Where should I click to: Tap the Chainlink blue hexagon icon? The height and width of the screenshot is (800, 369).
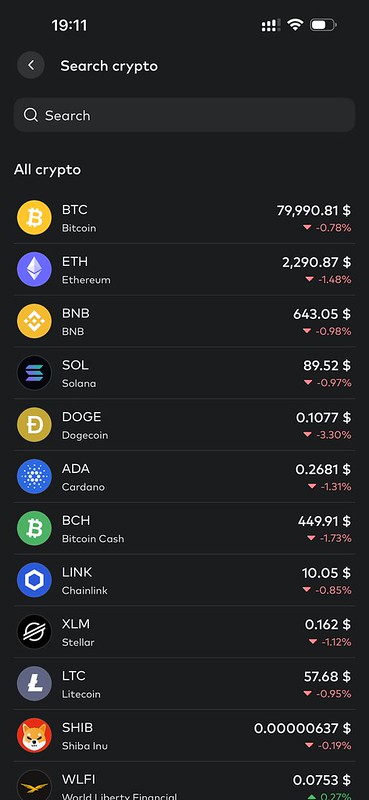(x=34, y=580)
